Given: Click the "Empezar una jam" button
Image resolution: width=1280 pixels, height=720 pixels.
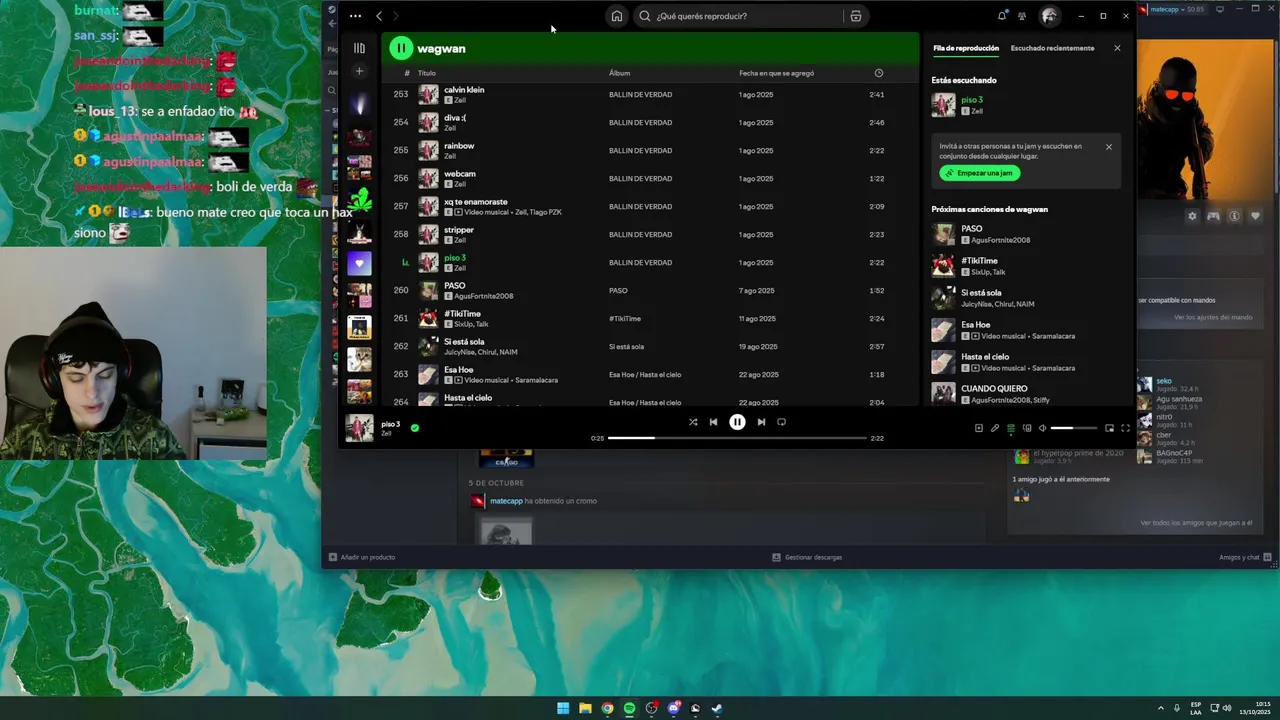Looking at the screenshot, I should (x=979, y=173).
